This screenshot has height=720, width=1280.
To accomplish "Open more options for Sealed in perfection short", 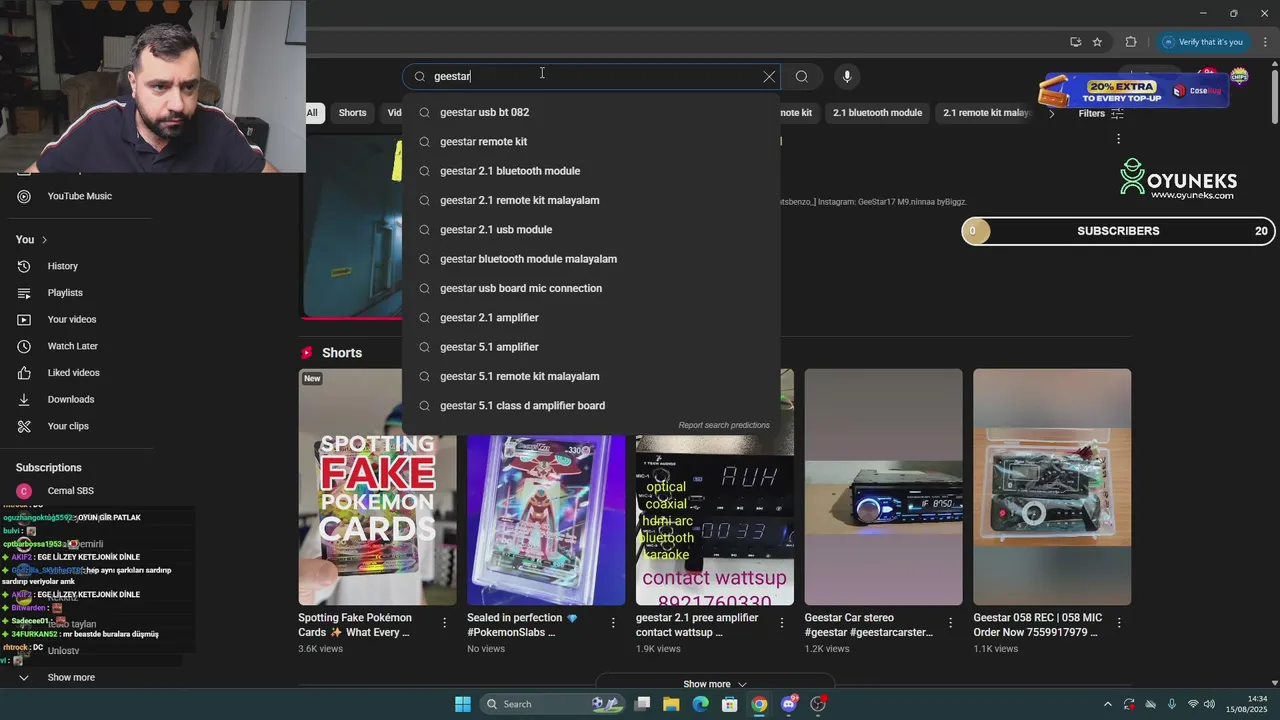I will pyautogui.click(x=613, y=623).
